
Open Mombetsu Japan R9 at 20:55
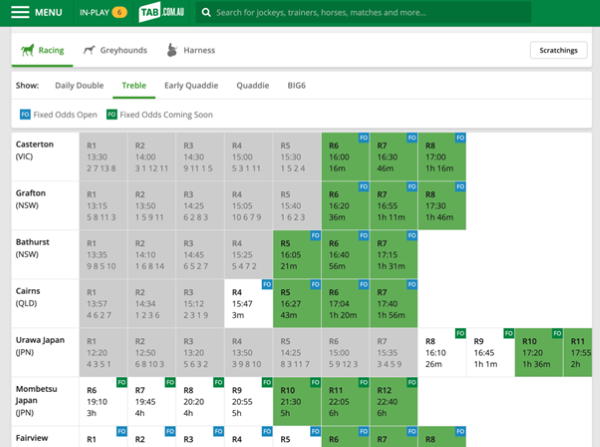(248, 402)
